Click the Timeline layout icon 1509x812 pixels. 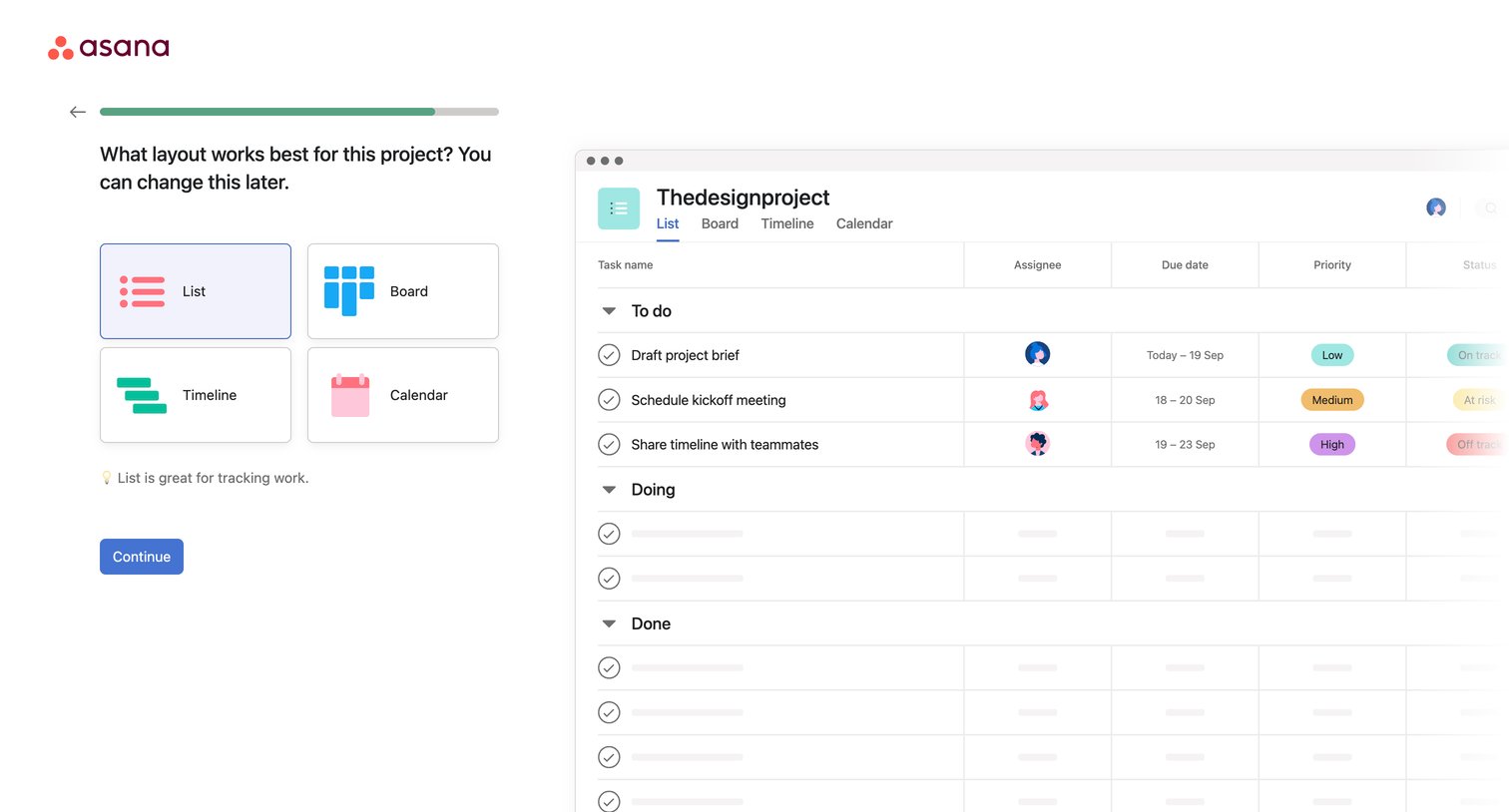142,395
